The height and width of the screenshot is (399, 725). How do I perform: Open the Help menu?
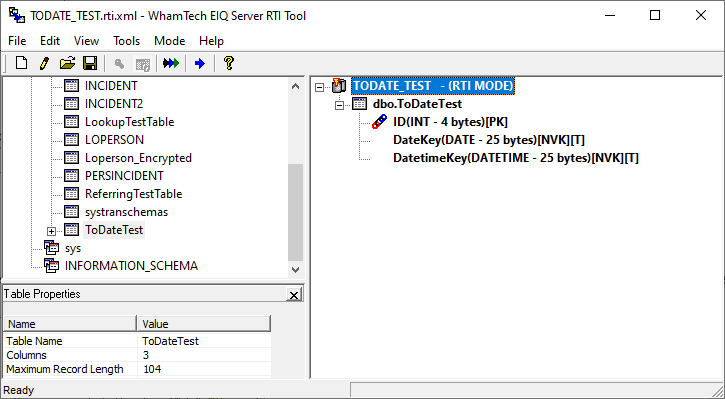(211, 41)
